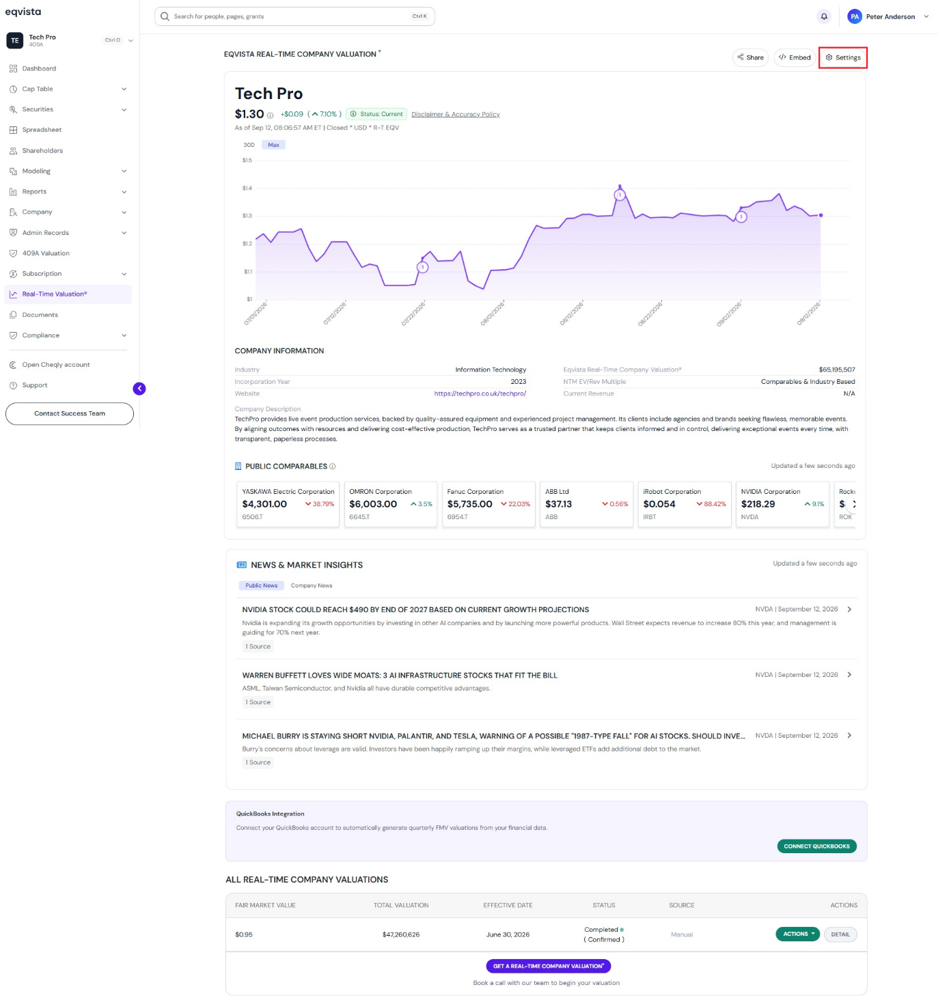Click the Cap Table sidebar icon
This screenshot has height=998, width=938.
click(13, 89)
